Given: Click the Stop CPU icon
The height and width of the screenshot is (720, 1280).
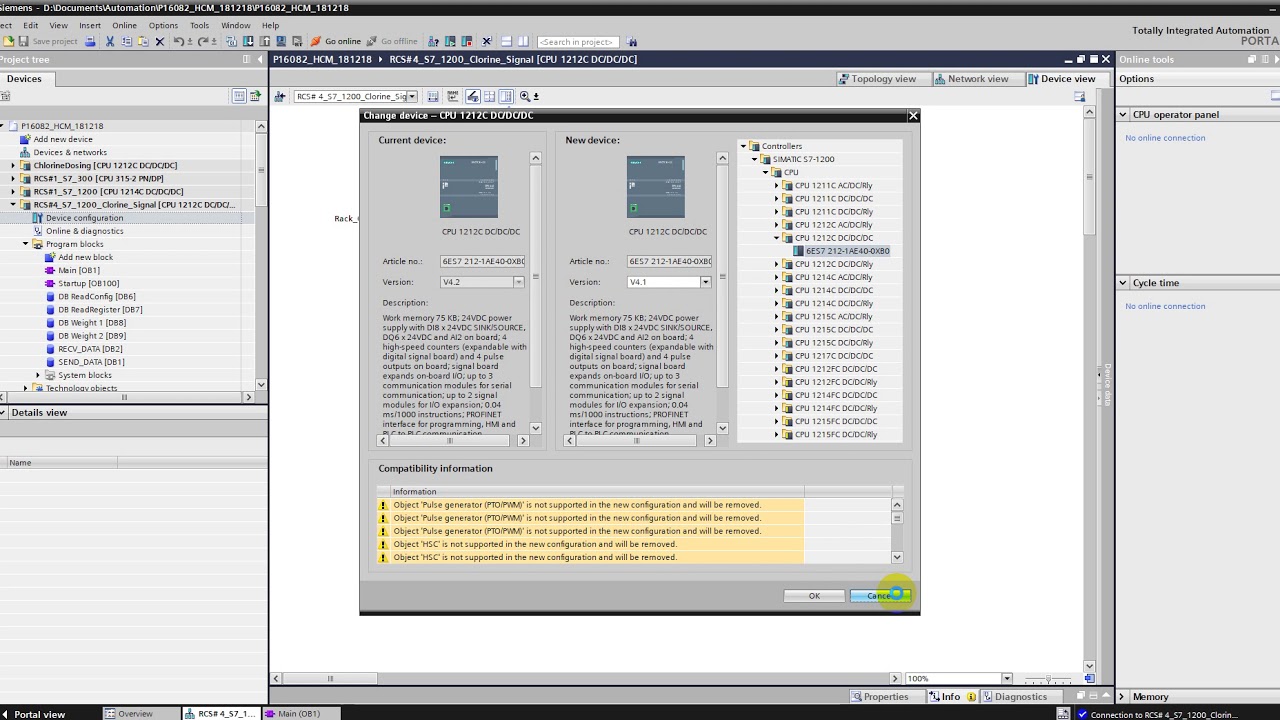Looking at the screenshot, I should [x=466, y=41].
